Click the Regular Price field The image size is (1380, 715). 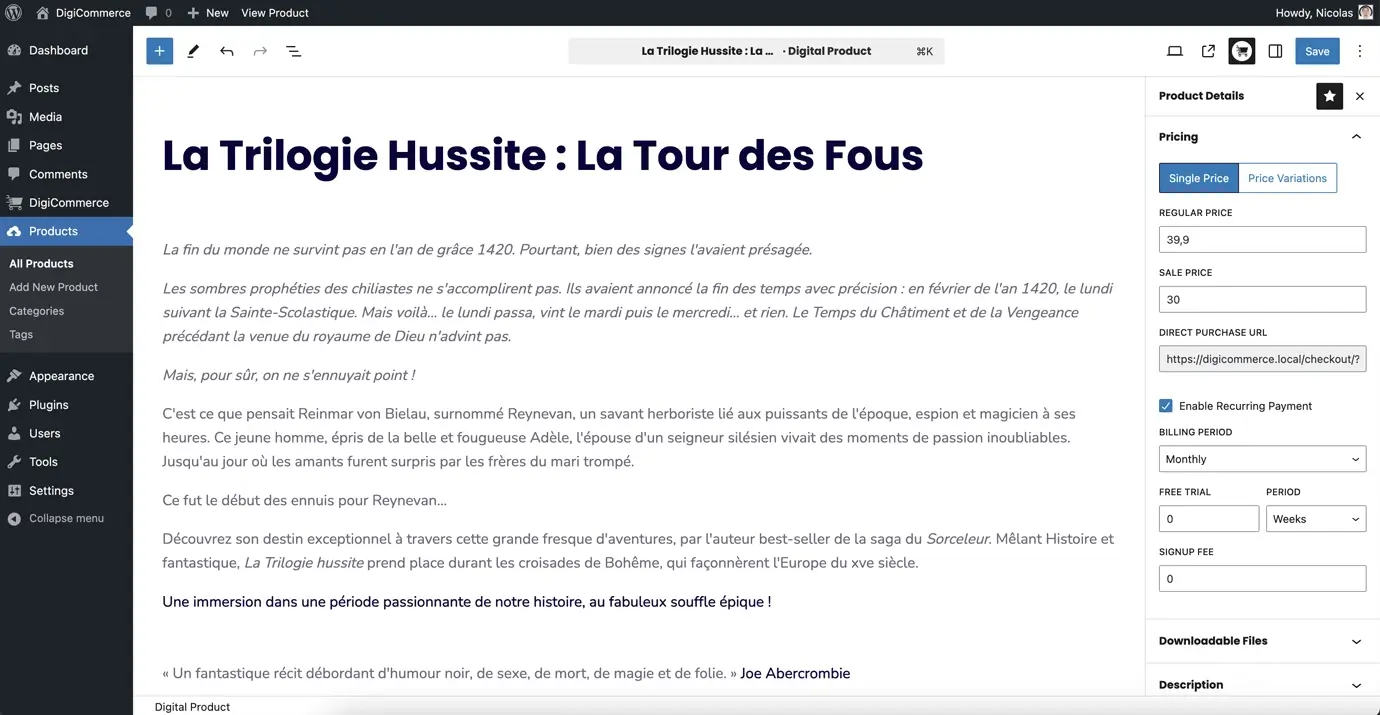[1262, 240]
